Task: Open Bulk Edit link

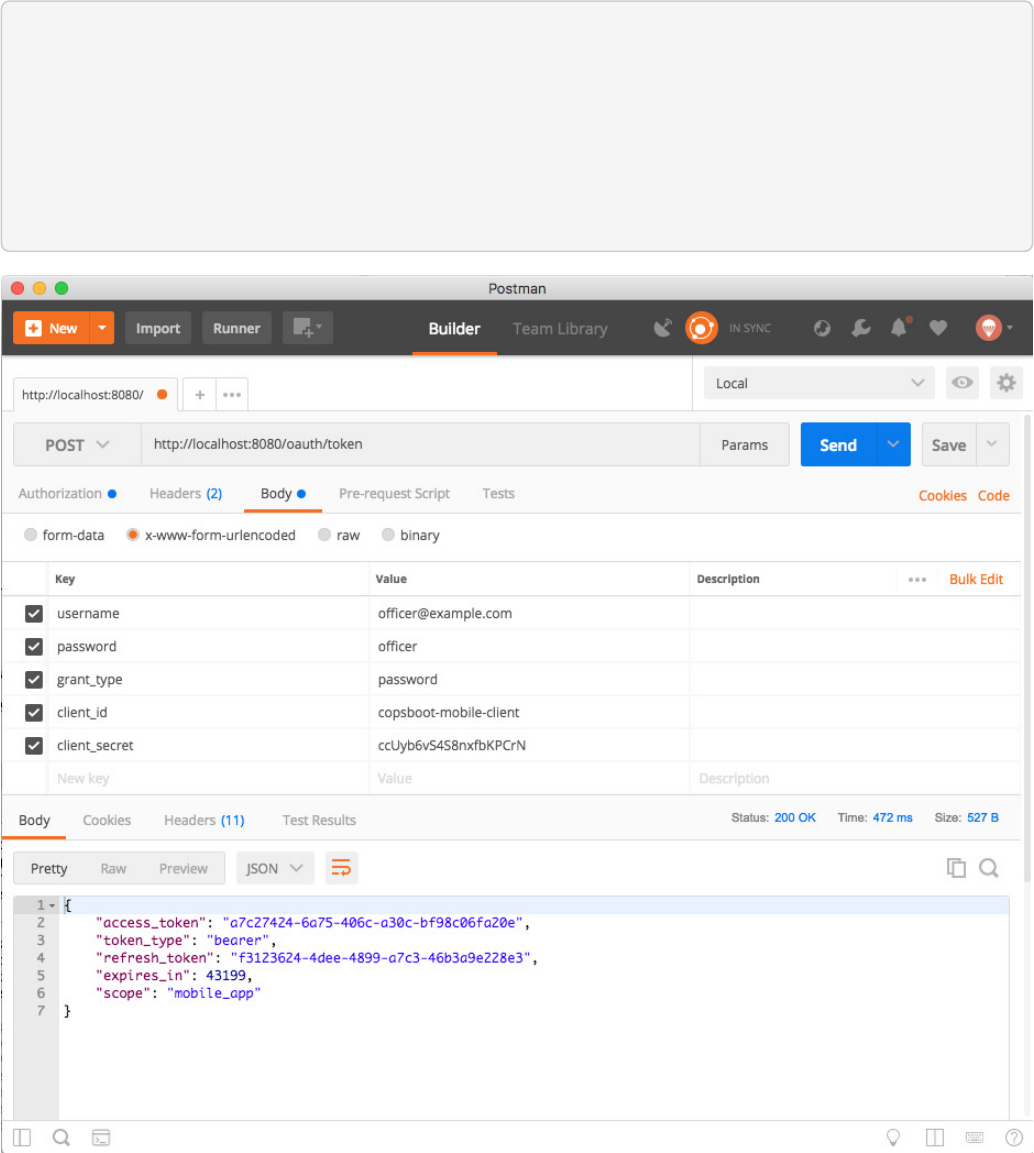Action: click(976, 579)
